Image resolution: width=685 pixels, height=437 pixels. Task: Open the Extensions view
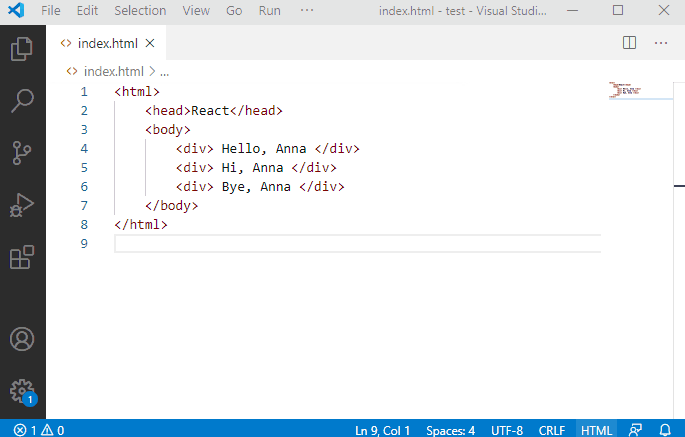[x=22, y=257]
